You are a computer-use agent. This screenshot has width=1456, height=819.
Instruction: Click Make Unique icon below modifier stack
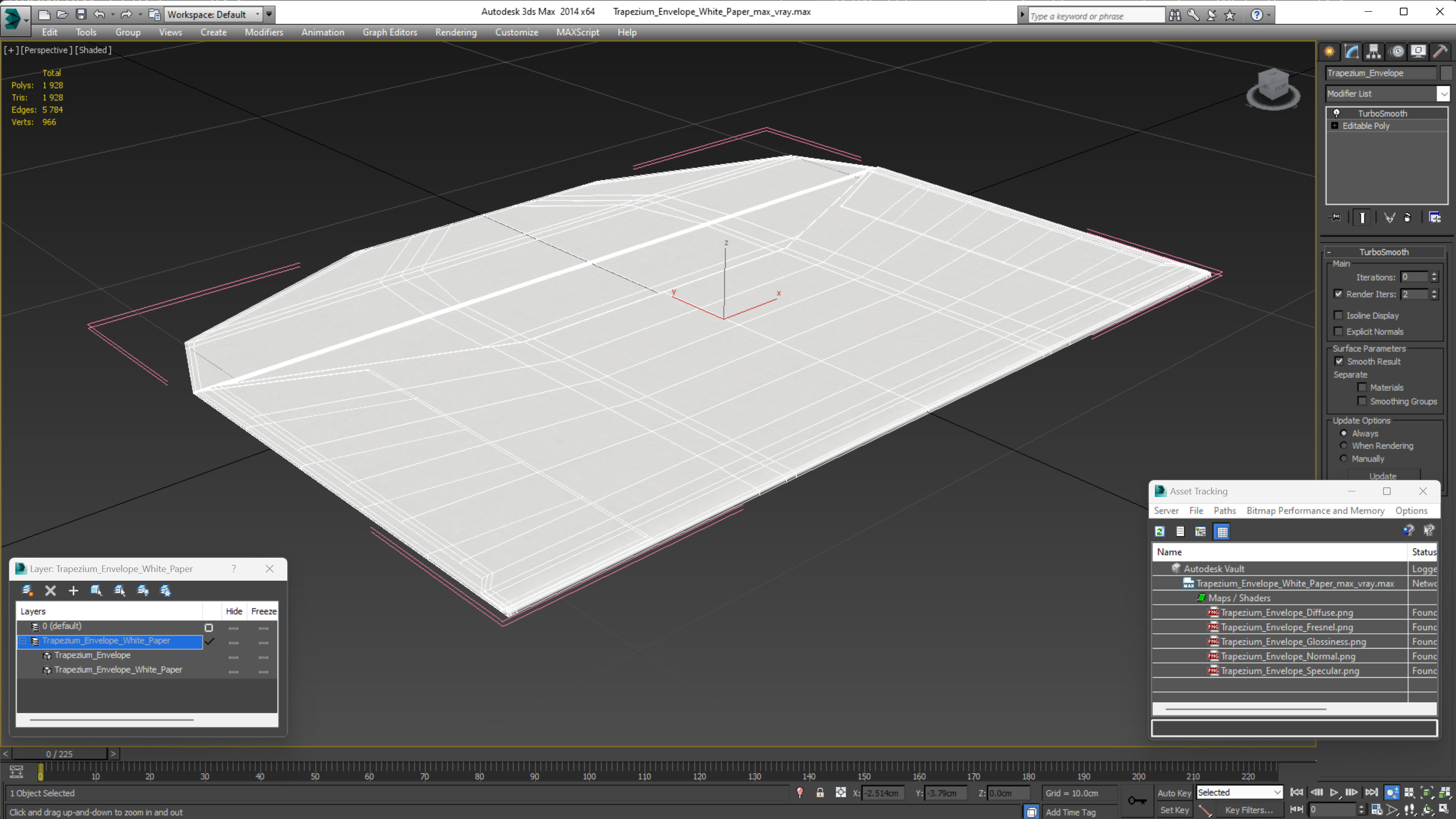(1389, 217)
